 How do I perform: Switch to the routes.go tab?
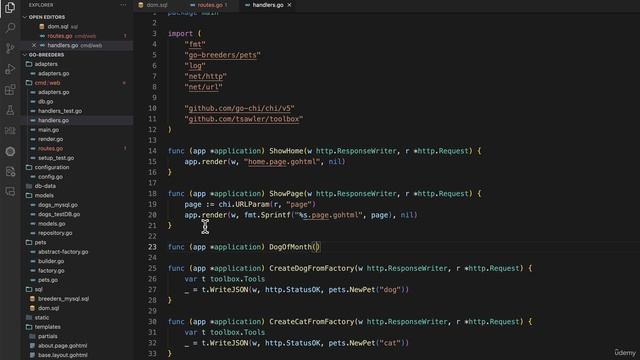[x=209, y=5]
